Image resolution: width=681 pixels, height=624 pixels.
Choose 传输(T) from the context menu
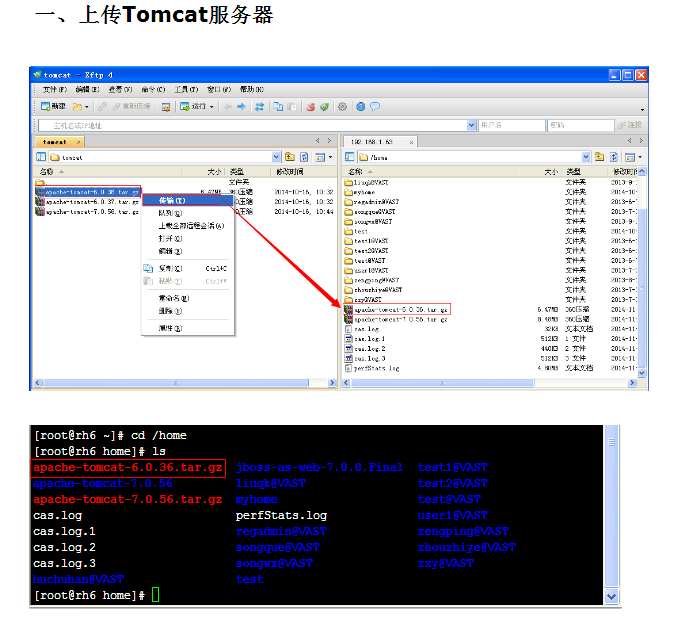point(188,200)
